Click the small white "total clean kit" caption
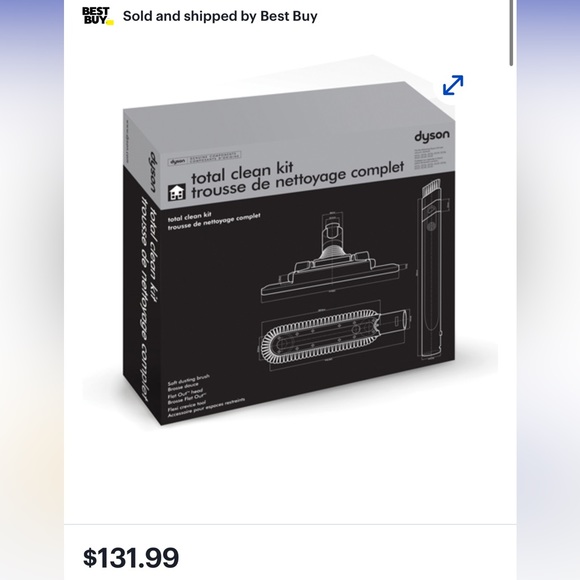580x580 pixels. [189, 216]
